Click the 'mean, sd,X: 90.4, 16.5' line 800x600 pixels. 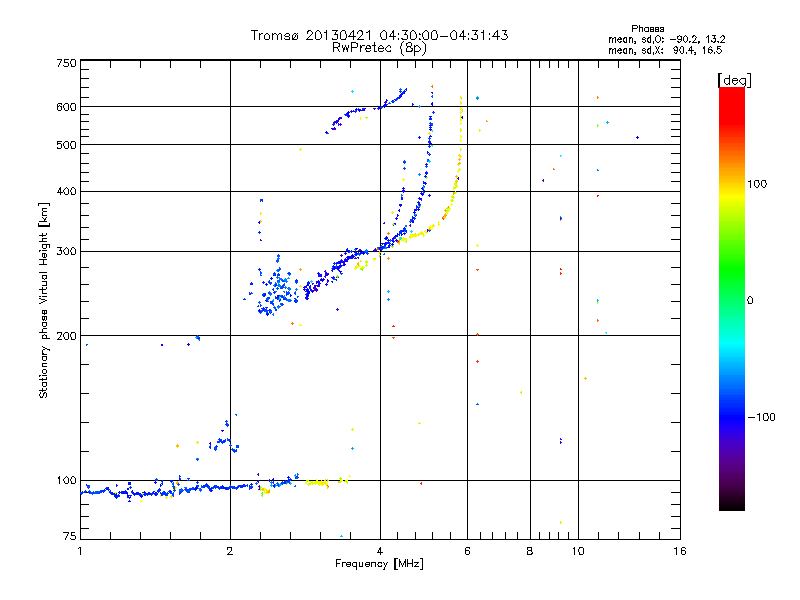click(665, 50)
